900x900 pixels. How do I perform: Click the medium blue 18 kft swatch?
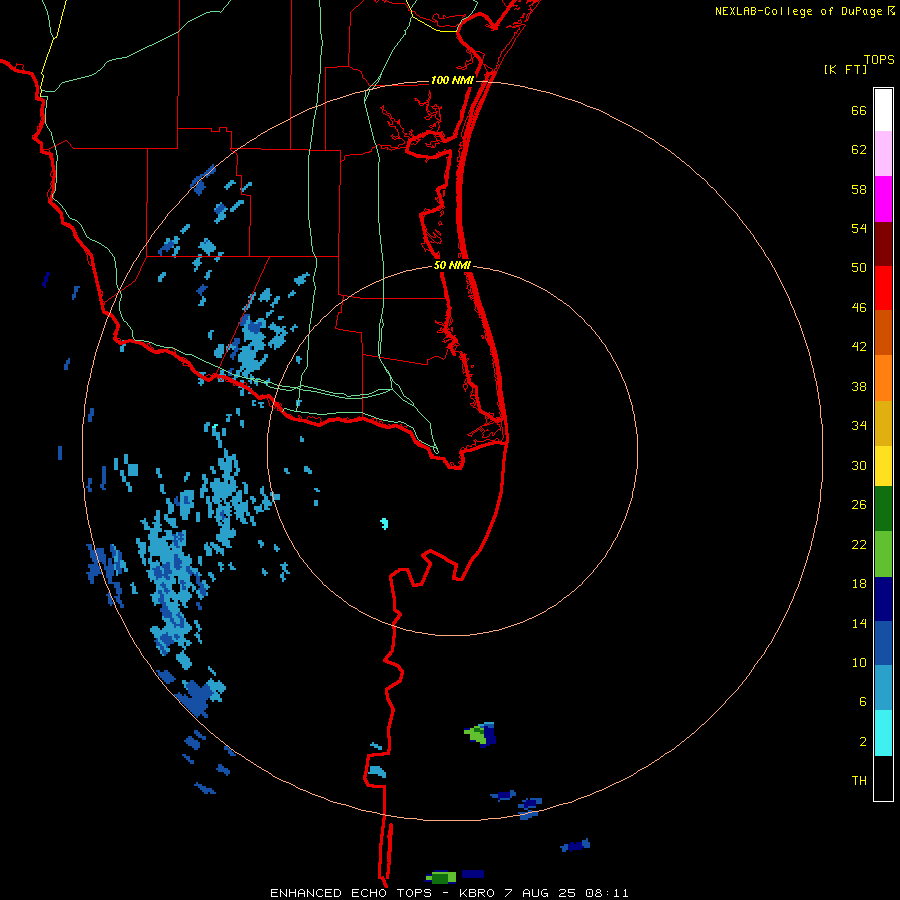[883, 643]
